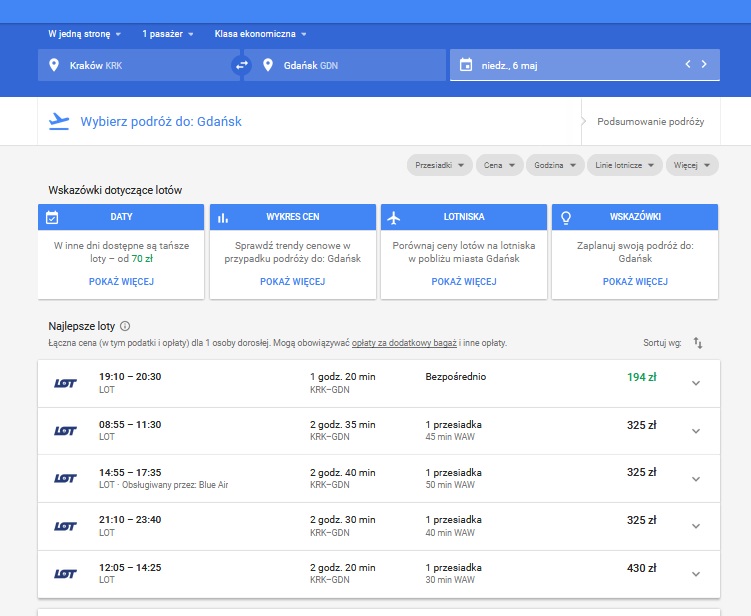The height and width of the screenshot is (616, 751).
Task: Open the W jedną stronę trip type dropdown
Action: coord(84,34)
